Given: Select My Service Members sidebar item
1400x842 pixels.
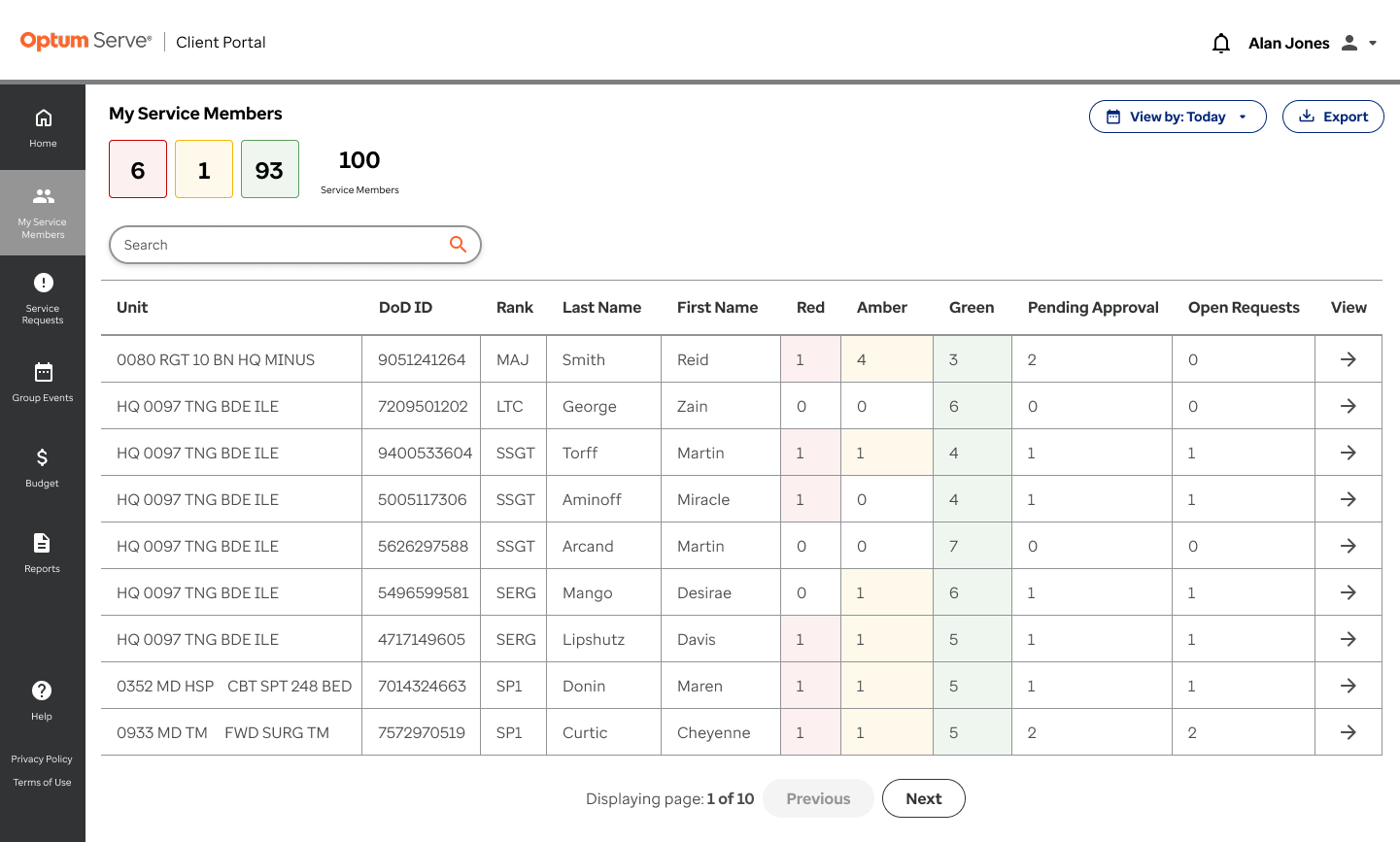Looking at the screenshot, I should point(43,213).
